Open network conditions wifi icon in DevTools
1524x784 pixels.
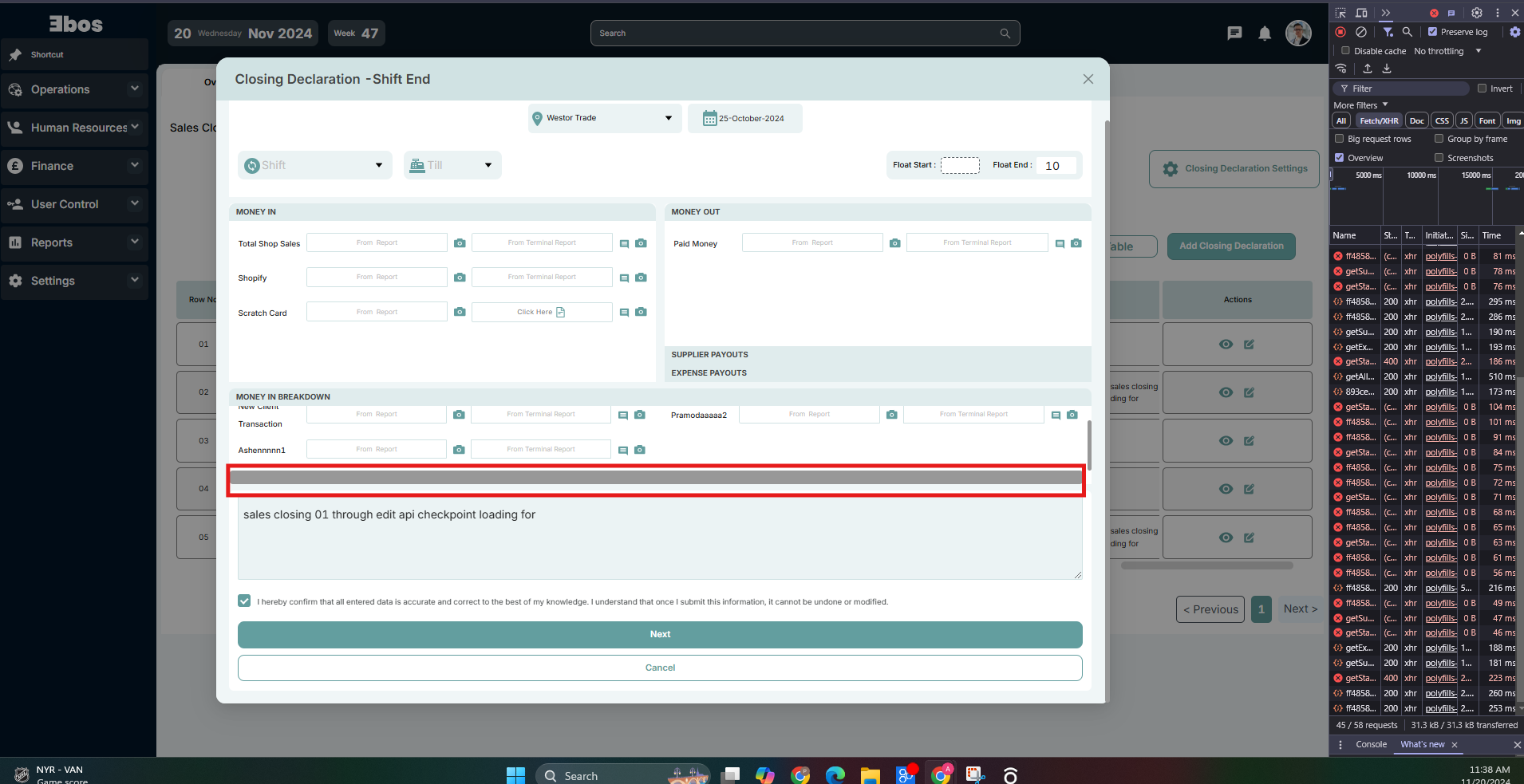(x=1341, y=69)
